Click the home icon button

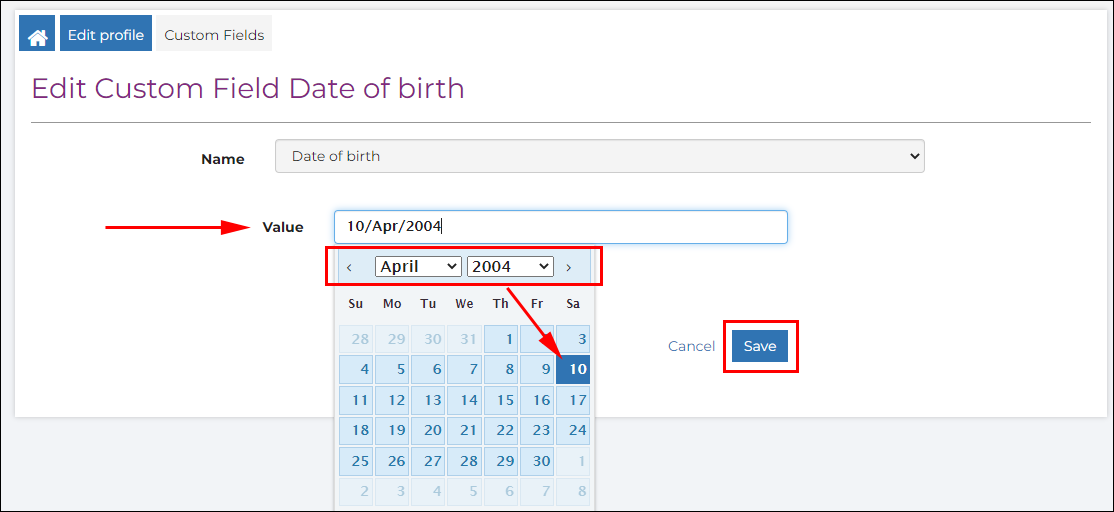(37, 33)
